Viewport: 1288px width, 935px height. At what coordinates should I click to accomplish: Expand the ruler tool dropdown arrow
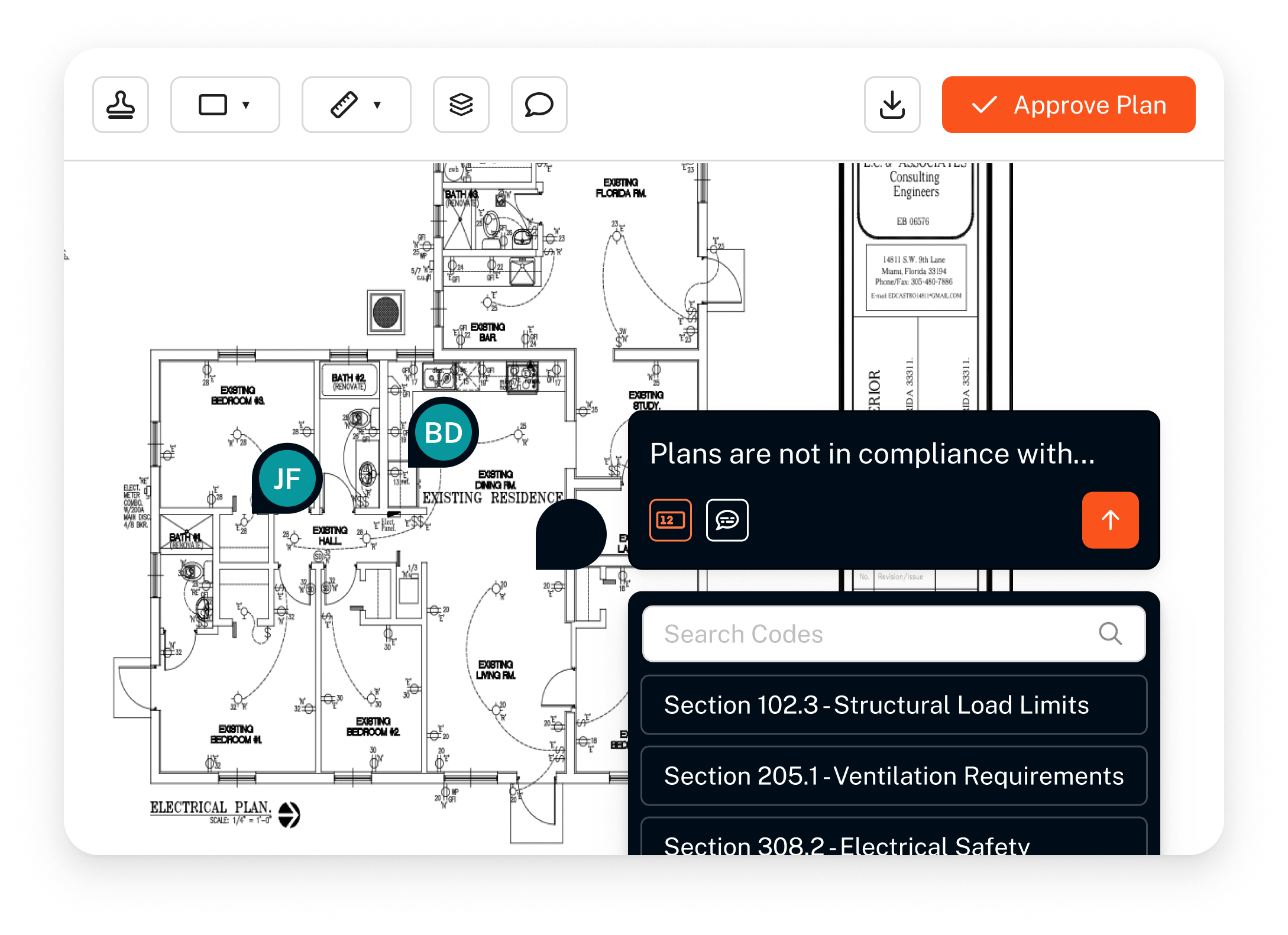pyautogui.click(x=377, y=105)
